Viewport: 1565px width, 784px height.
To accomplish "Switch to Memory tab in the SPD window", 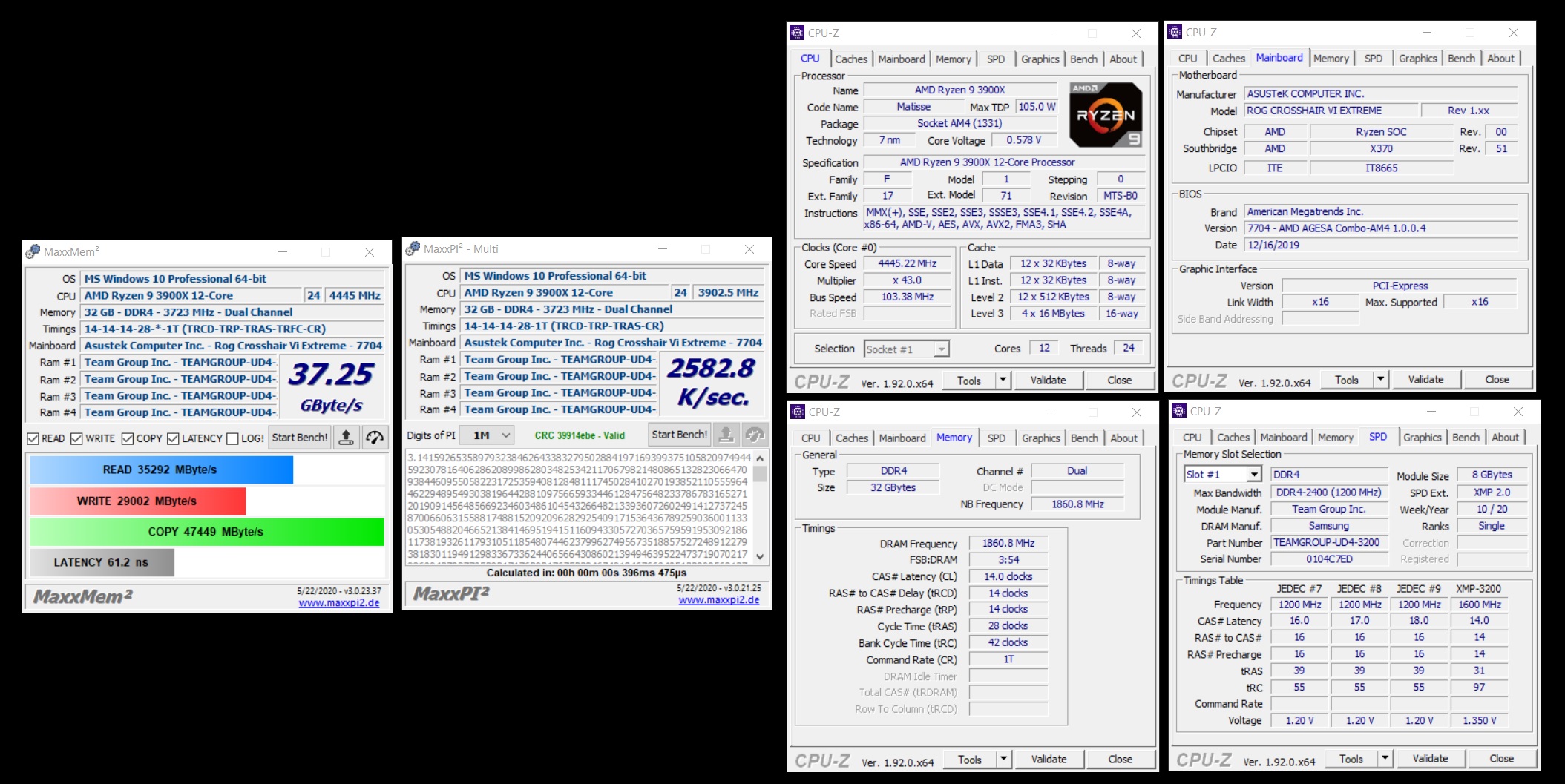I will (x=1336, y=437).
